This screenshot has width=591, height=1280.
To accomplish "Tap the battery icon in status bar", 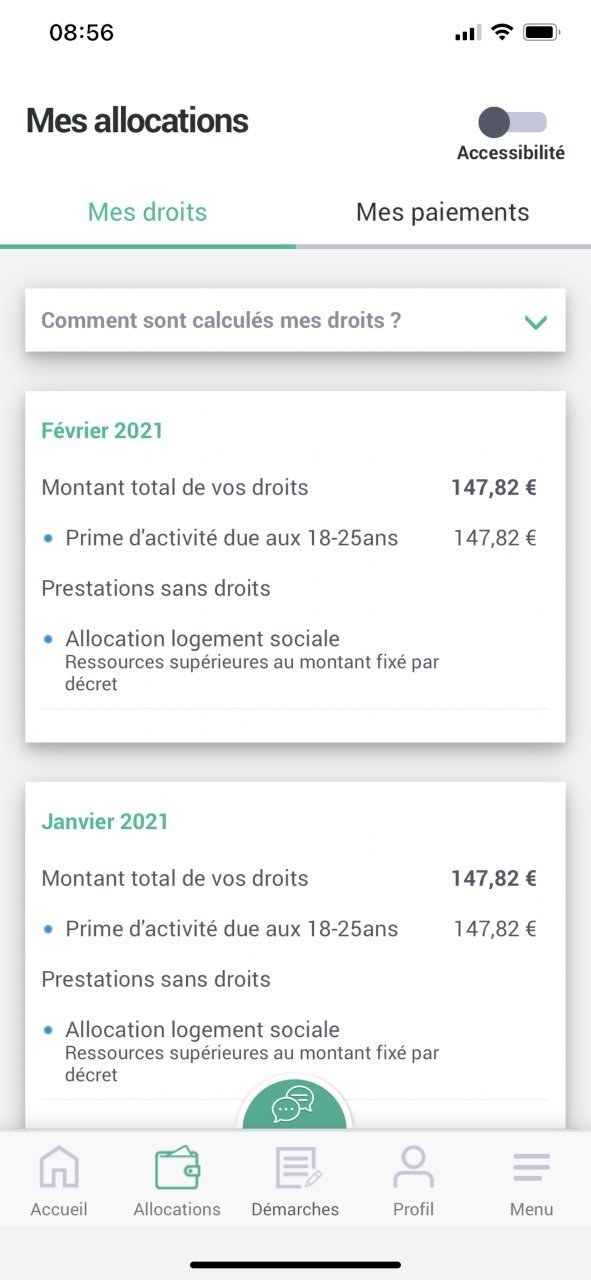I will [541, 32].
